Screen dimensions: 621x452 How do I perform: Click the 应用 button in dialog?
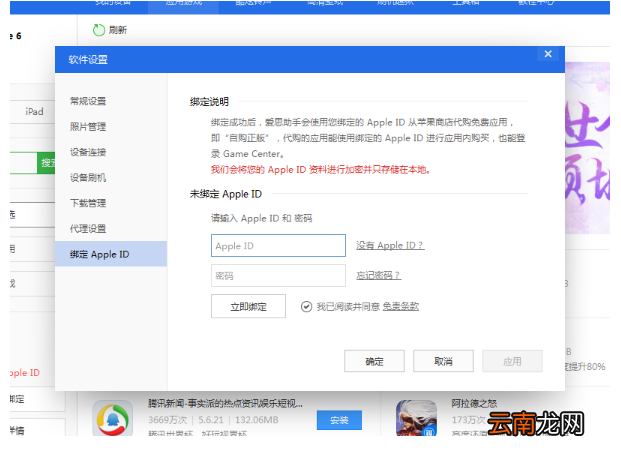pyautogui.click(x=512, y=361)
